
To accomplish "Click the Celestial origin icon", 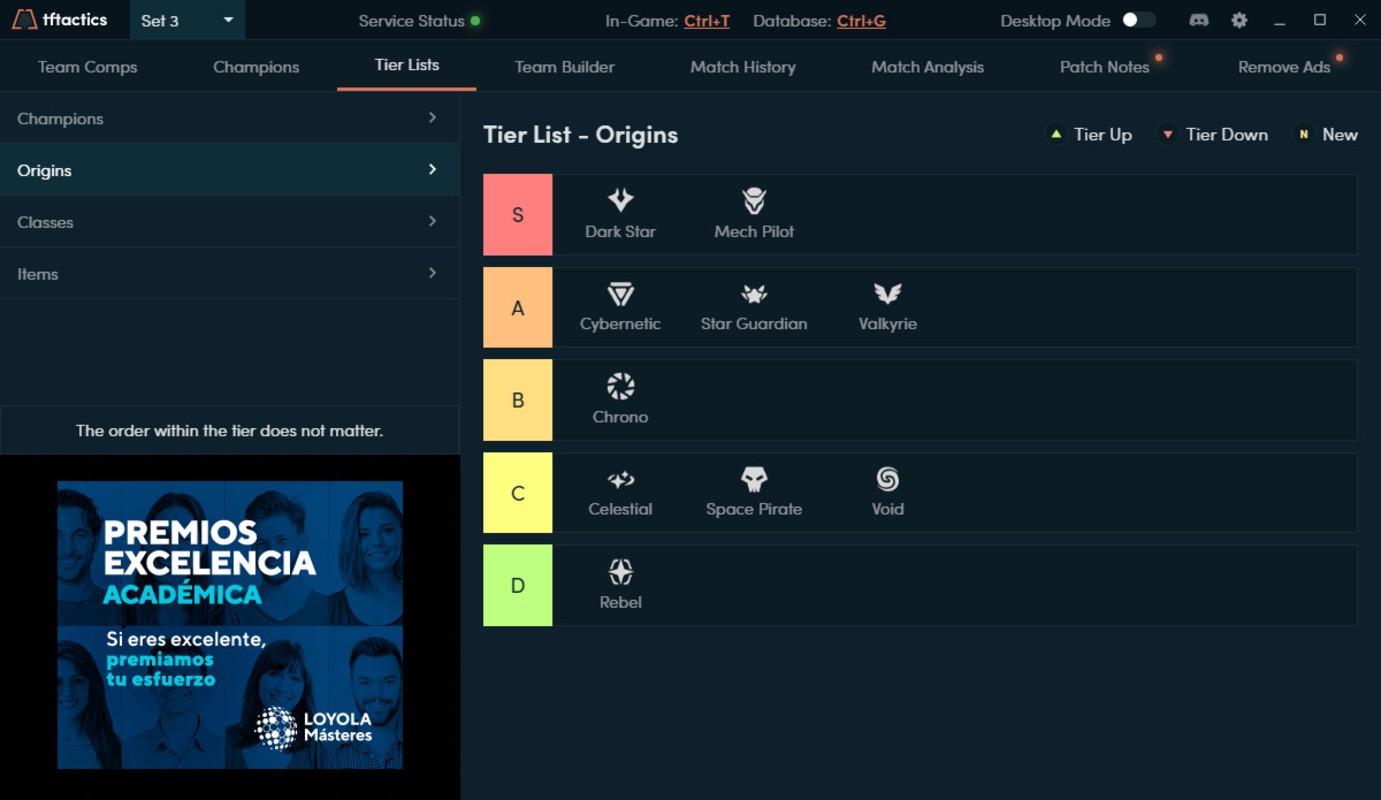I will point(620,480).
